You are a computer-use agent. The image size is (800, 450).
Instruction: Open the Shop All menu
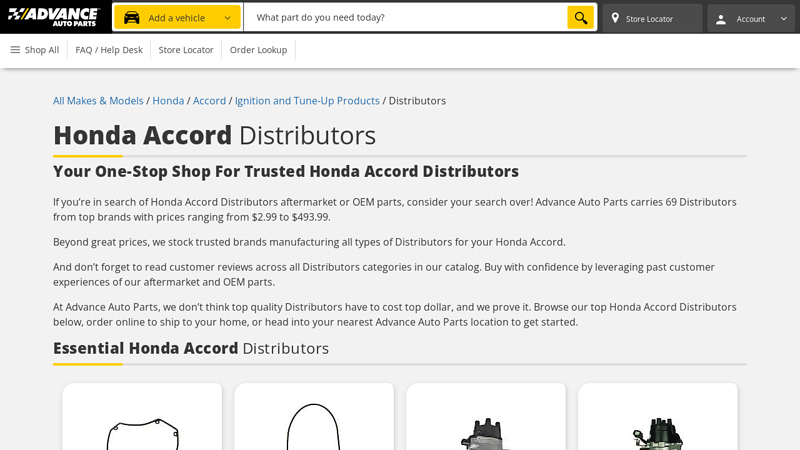(35, 49)
